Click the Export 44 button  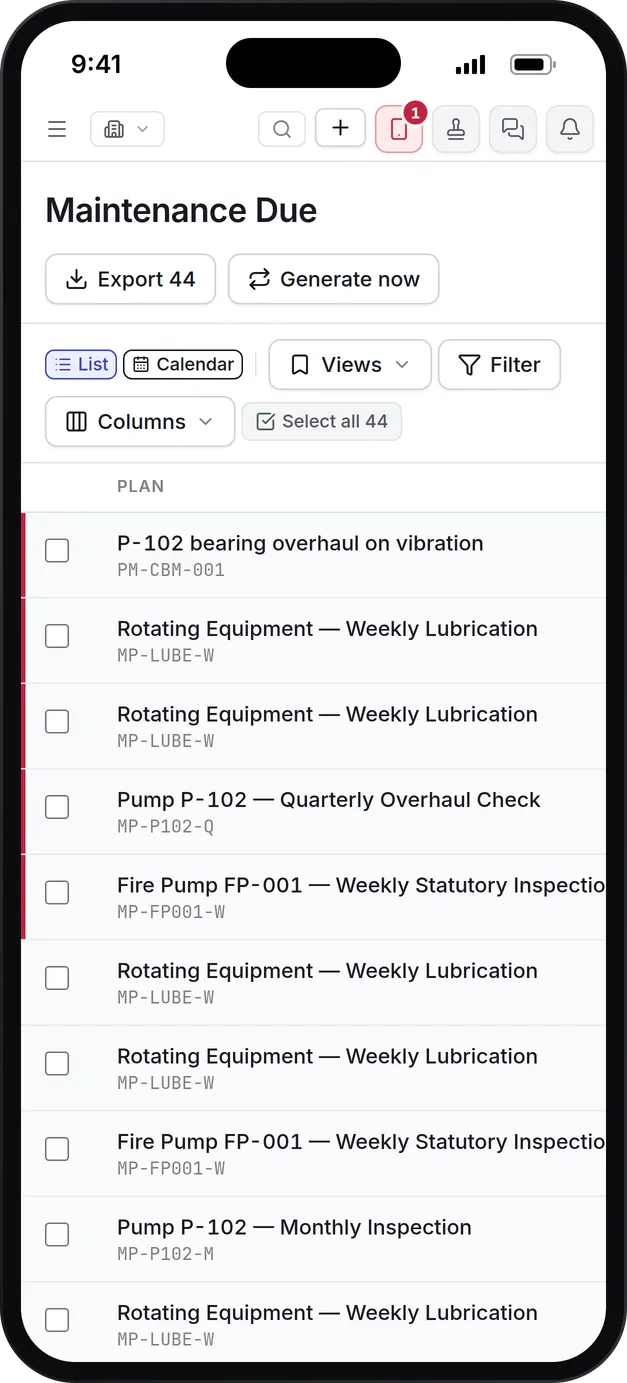pyautogui.click(x=130, y=279)
